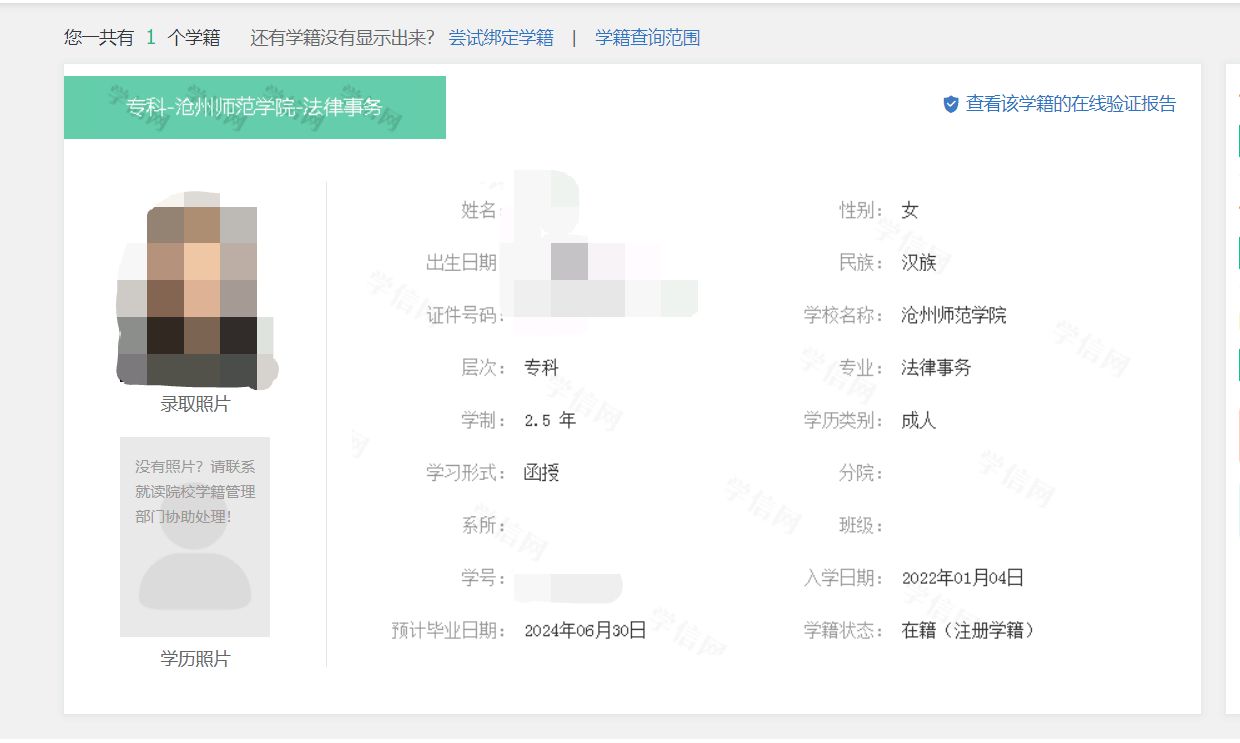Click the 学校名称 field label

click(x=844, y=316)
